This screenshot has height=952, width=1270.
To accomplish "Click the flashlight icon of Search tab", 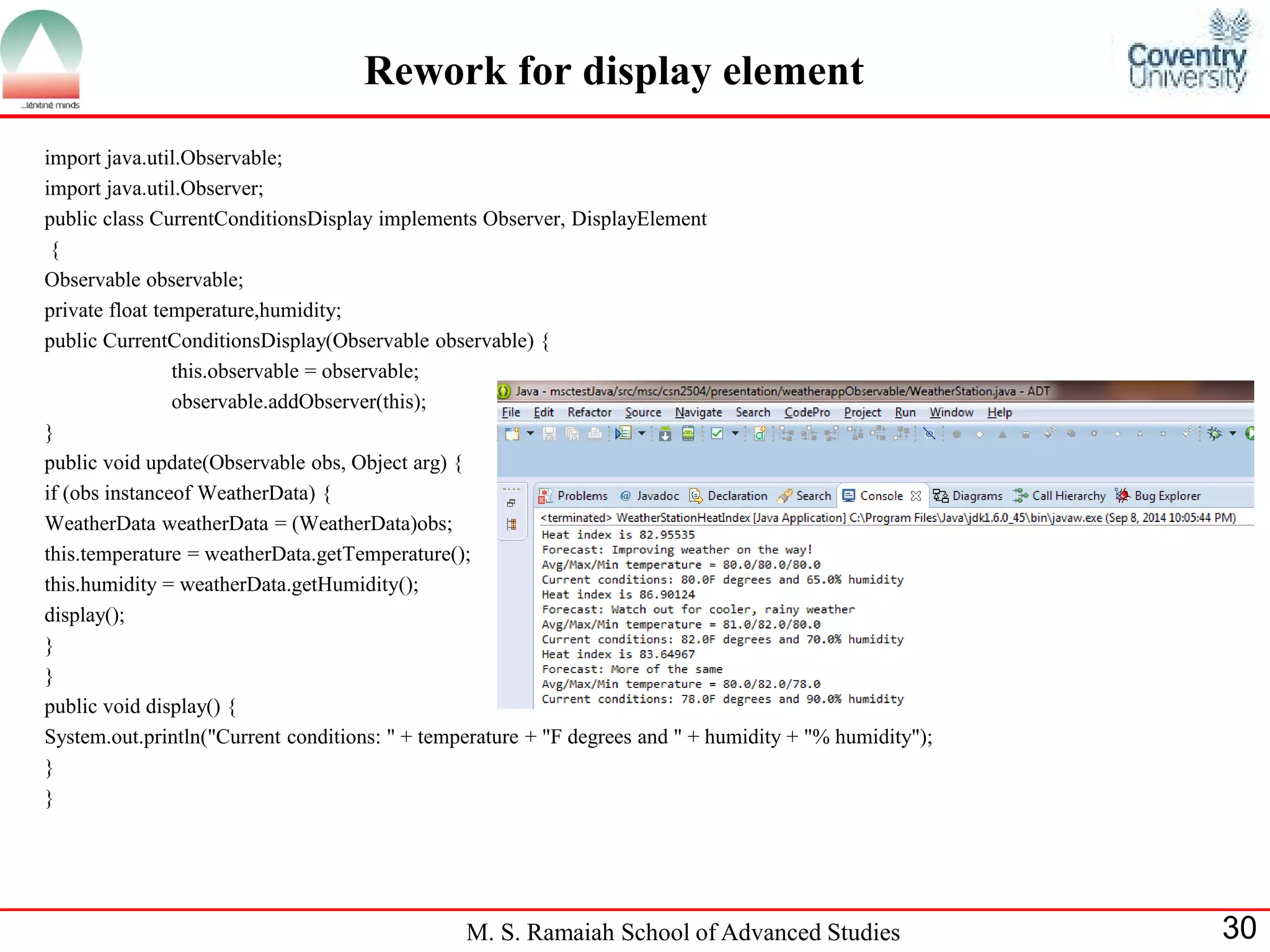I will (x=784, y=496).
